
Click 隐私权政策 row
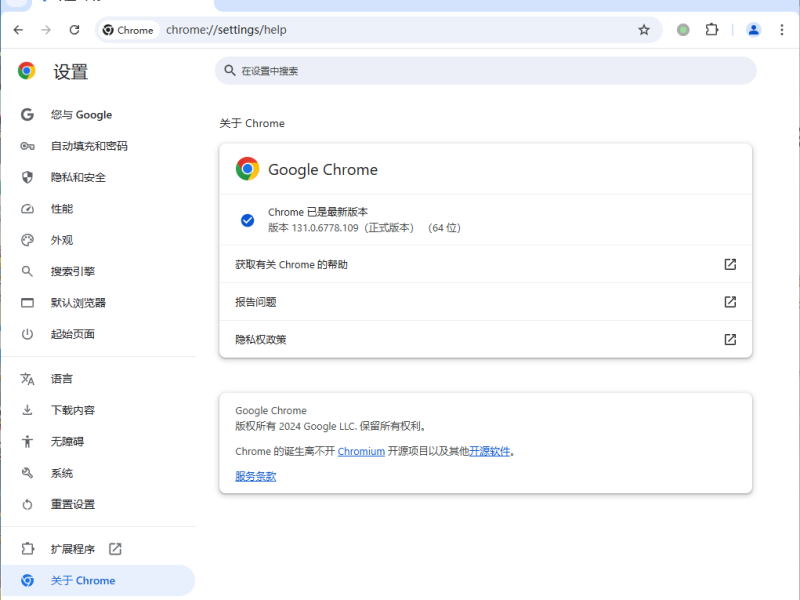coord(486,339)
